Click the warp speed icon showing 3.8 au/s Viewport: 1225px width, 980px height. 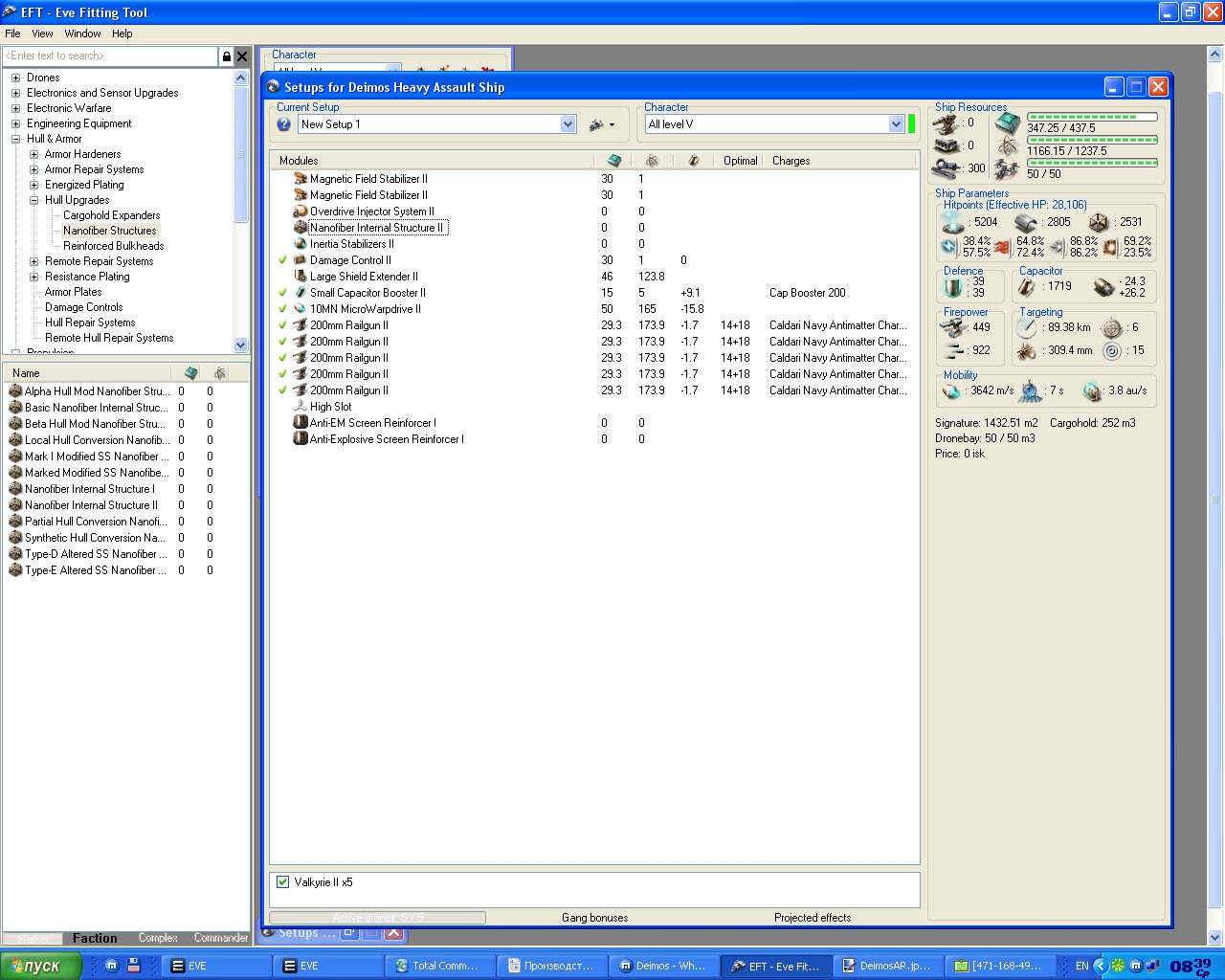point(1093,390)
